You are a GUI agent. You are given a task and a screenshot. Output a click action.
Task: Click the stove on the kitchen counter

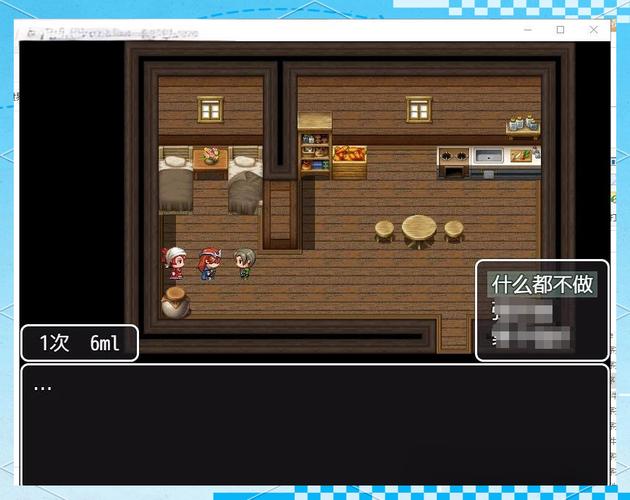[x=453, y=160]
